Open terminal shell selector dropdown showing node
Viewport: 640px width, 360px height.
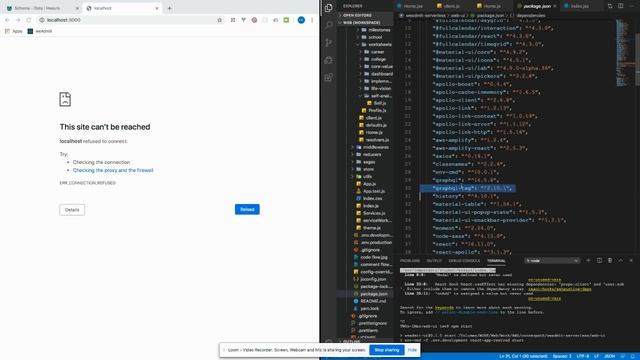point(552,260)
